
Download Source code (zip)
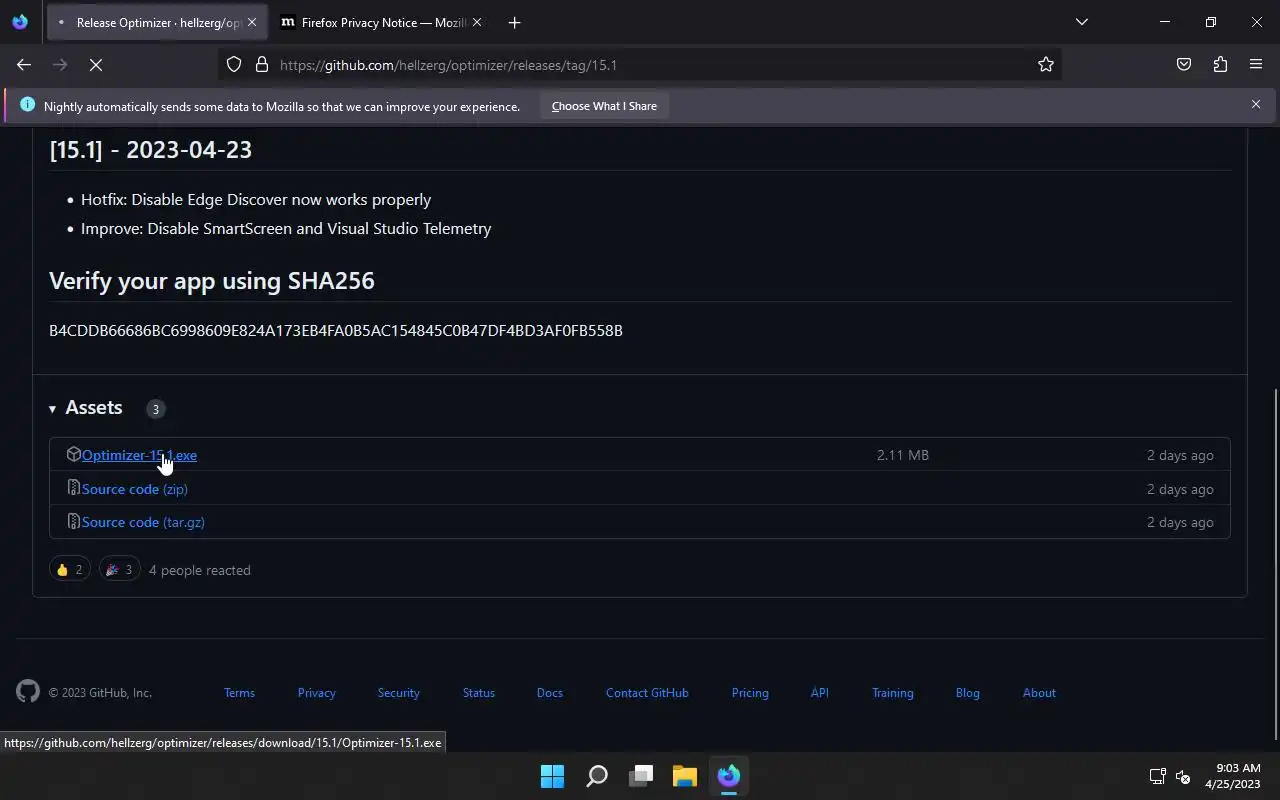[x=135, y=489]
